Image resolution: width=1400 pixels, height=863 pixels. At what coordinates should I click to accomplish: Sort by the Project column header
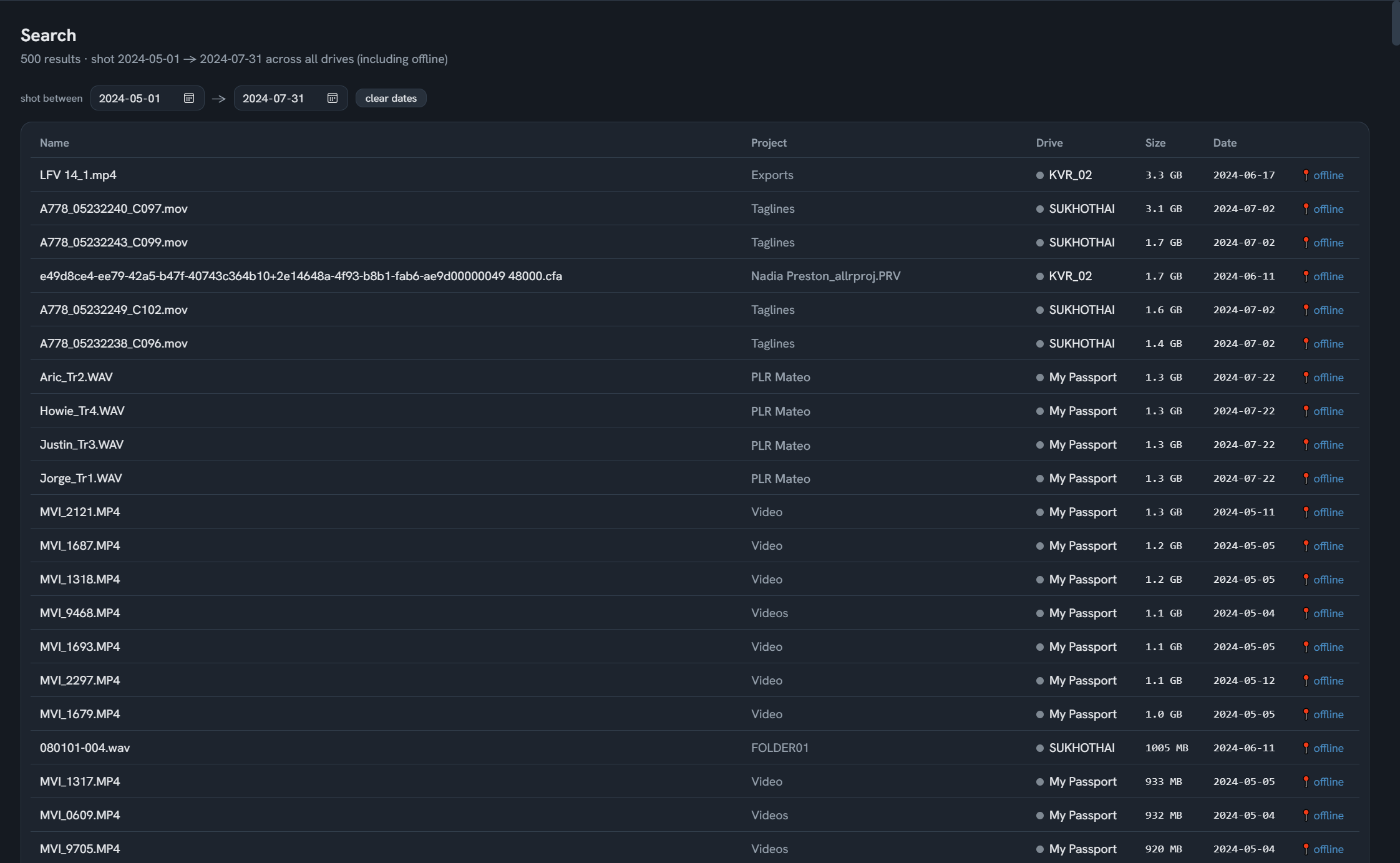tap(769, 143)
